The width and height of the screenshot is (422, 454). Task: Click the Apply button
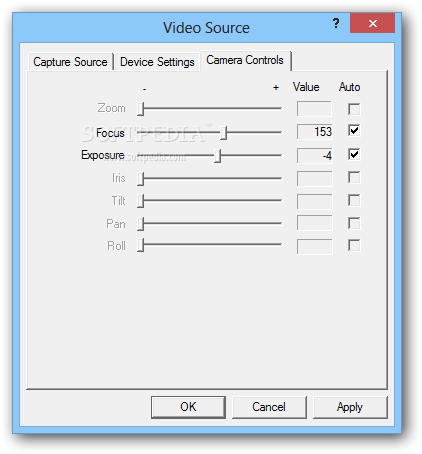point(350,407)
